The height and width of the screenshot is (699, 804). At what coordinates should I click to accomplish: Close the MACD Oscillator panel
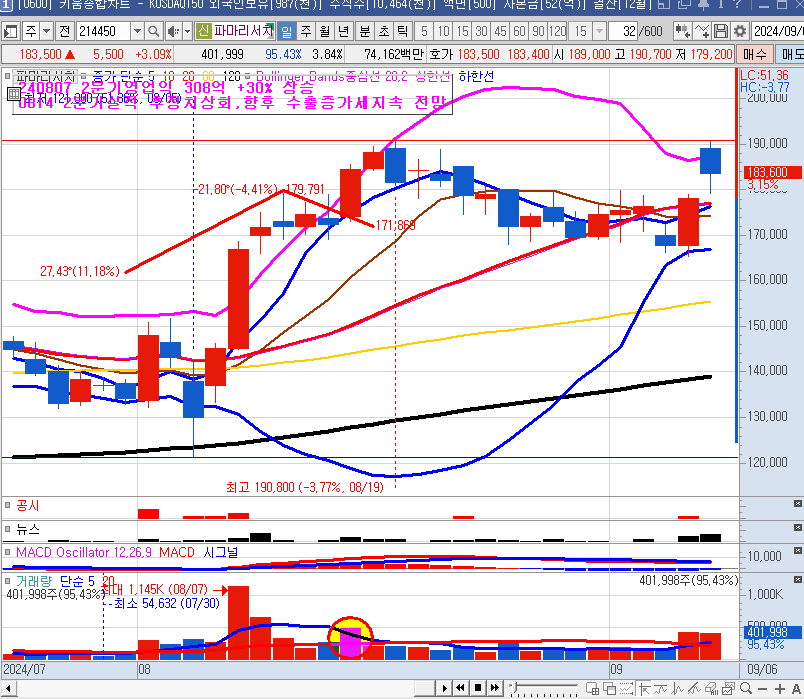pyautogui.click(x=798, y=550)
